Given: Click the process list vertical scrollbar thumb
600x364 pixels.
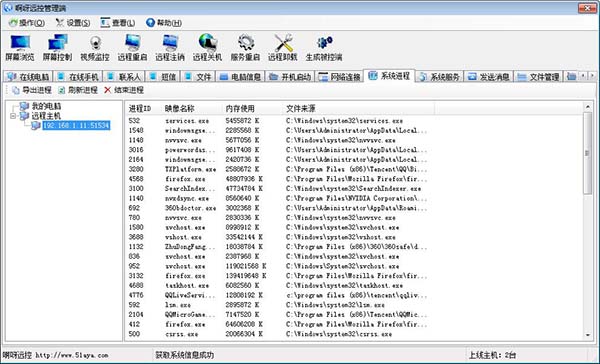Looking at the screenshot, I should tap(588, 153).
